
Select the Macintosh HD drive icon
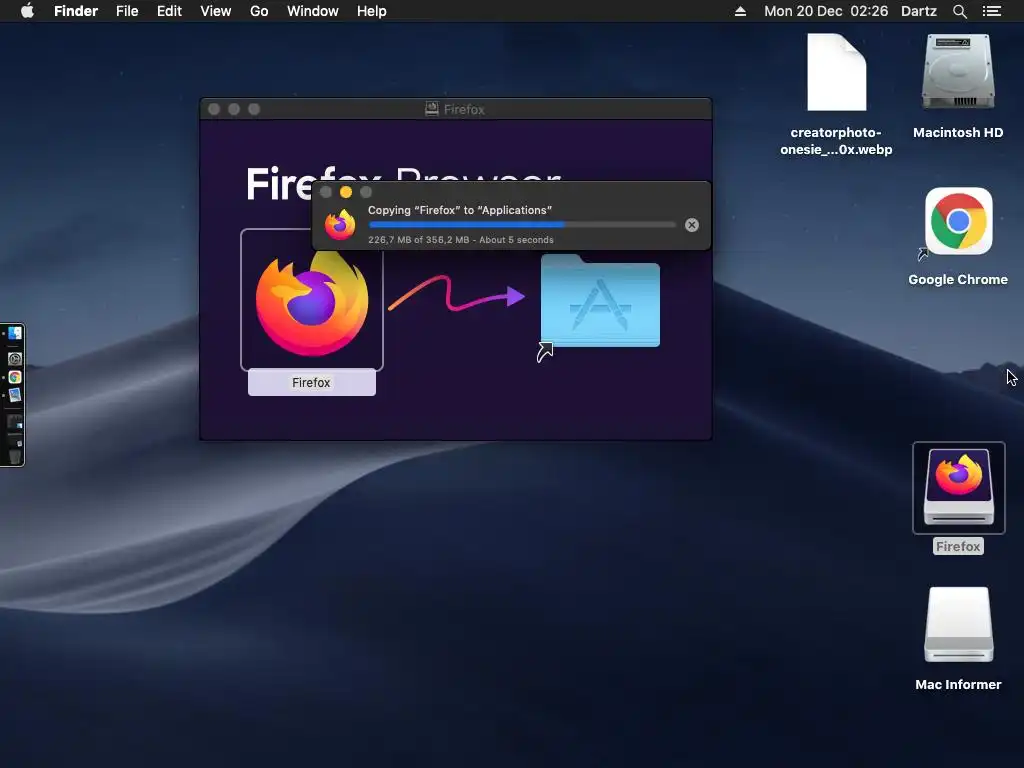point(958,71)
